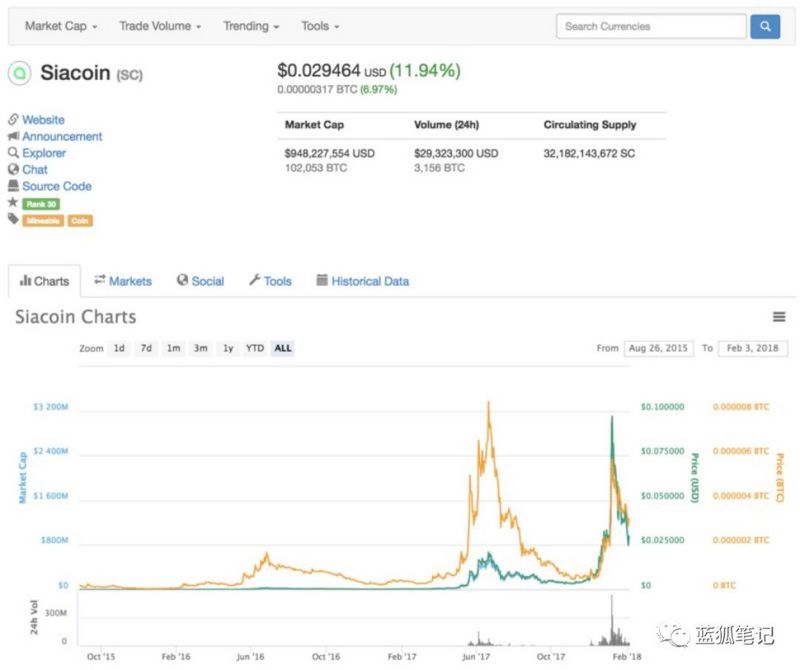Viewport: 800px width, 670px height.
Task: Switch to the Markets tab
Action: pos(123,281)
